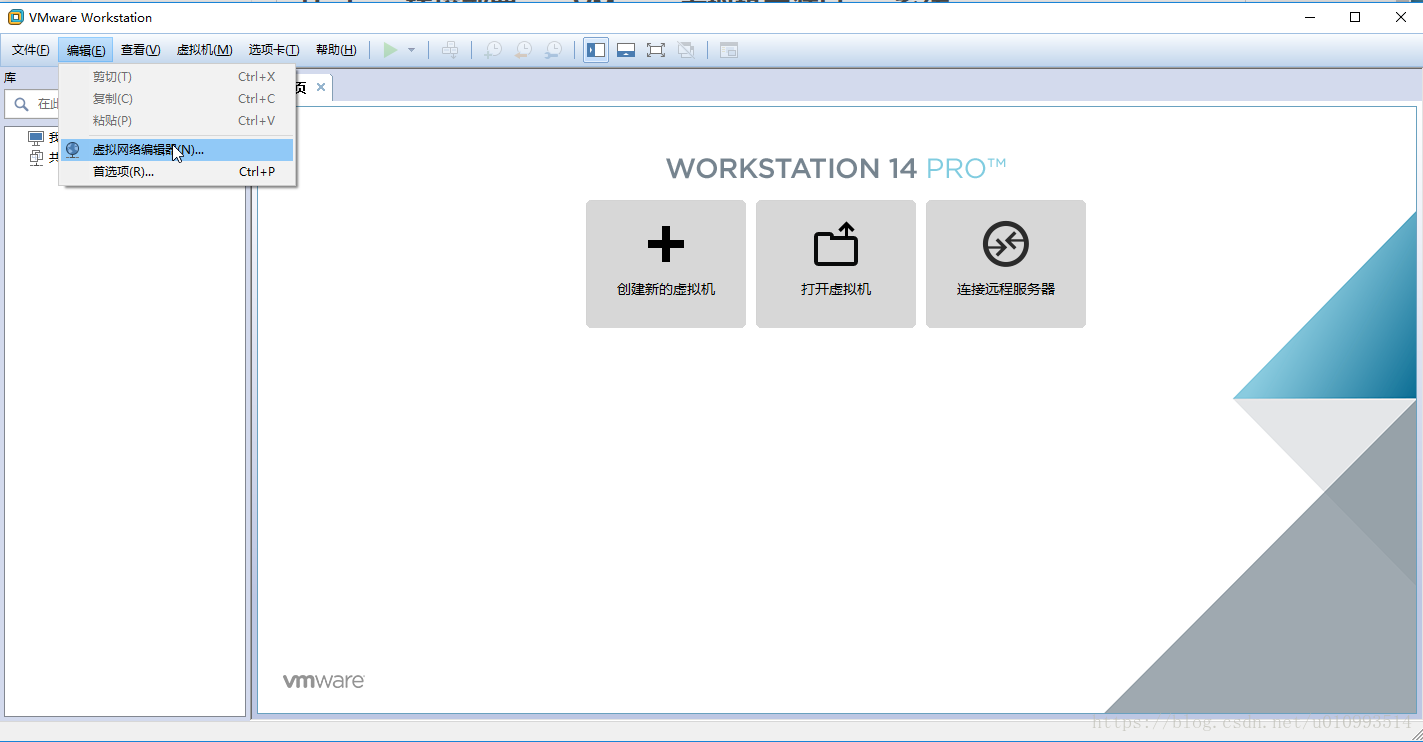This screenshot has height=742, width=1423.
Task: Open the 文件(F) menu
Action: tap(31, 50)
